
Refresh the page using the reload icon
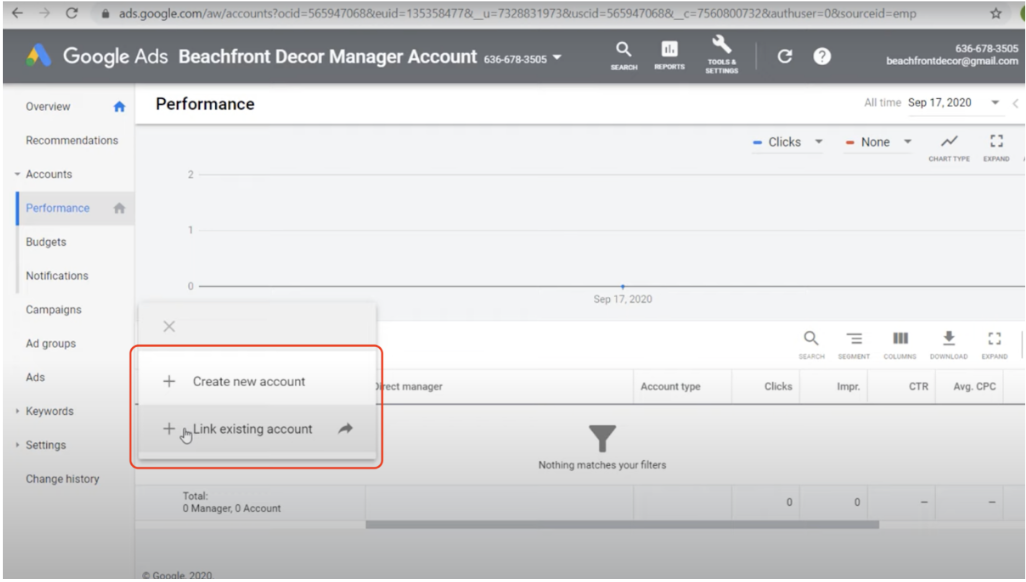coord(785,57)
